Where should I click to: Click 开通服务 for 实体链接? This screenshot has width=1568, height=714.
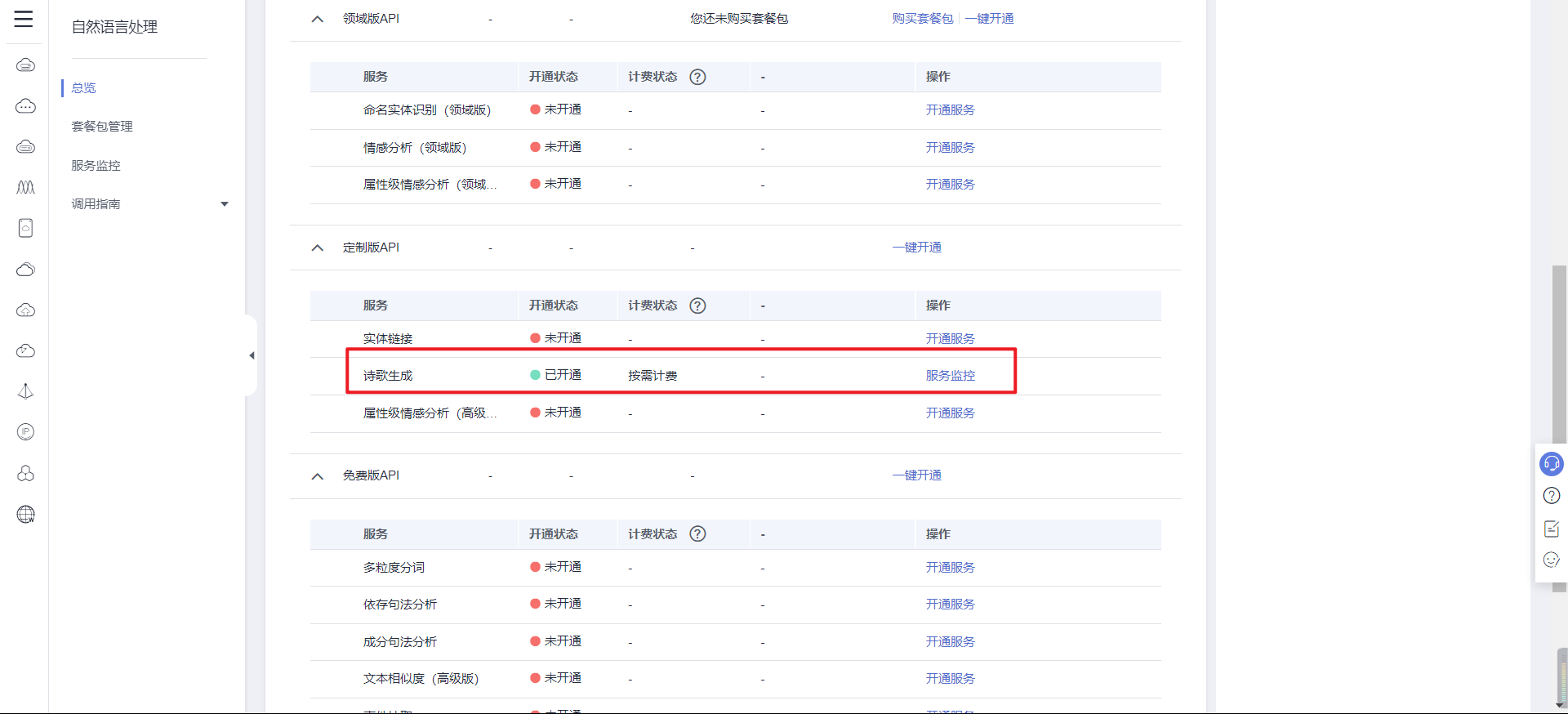pos(951,338)
